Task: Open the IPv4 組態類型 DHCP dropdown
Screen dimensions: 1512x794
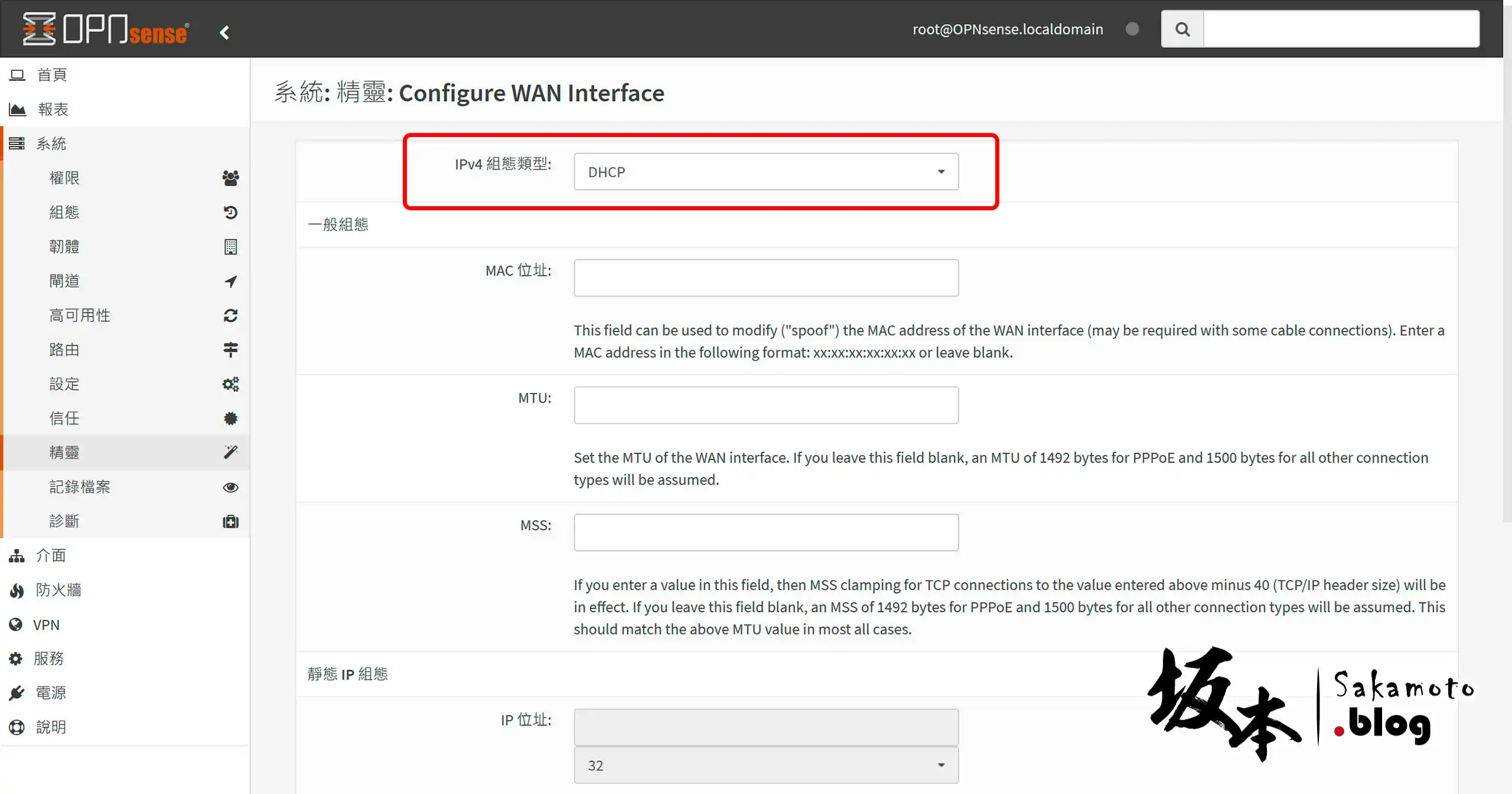Action: pyautogui.click(x=765, y=172)
